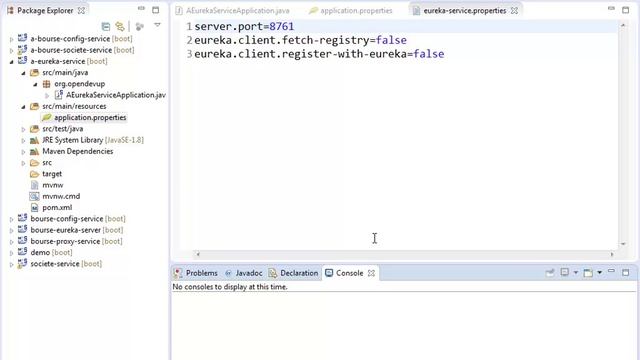Switch to AEurekaServiceApplication.java editor tab
The height and width of the screenshot is (360, 640).
(x=233, y=11)
